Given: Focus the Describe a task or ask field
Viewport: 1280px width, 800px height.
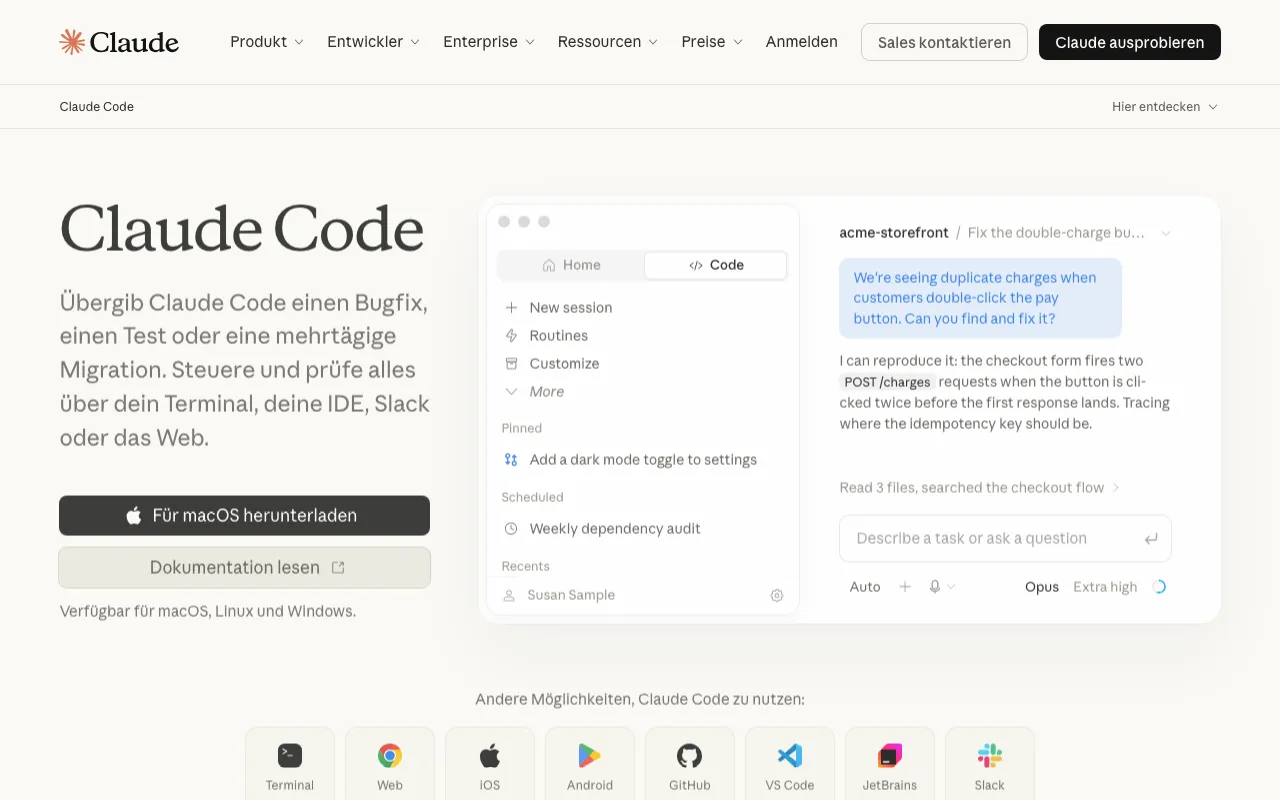Looking at the screenshot, I should (x=1005, y=538).
